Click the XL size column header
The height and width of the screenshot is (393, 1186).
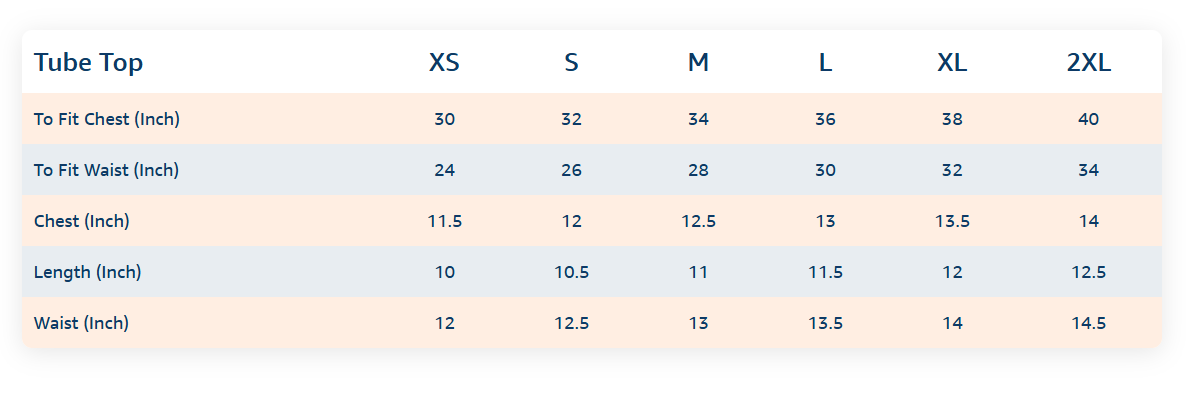tap(952, 63)
